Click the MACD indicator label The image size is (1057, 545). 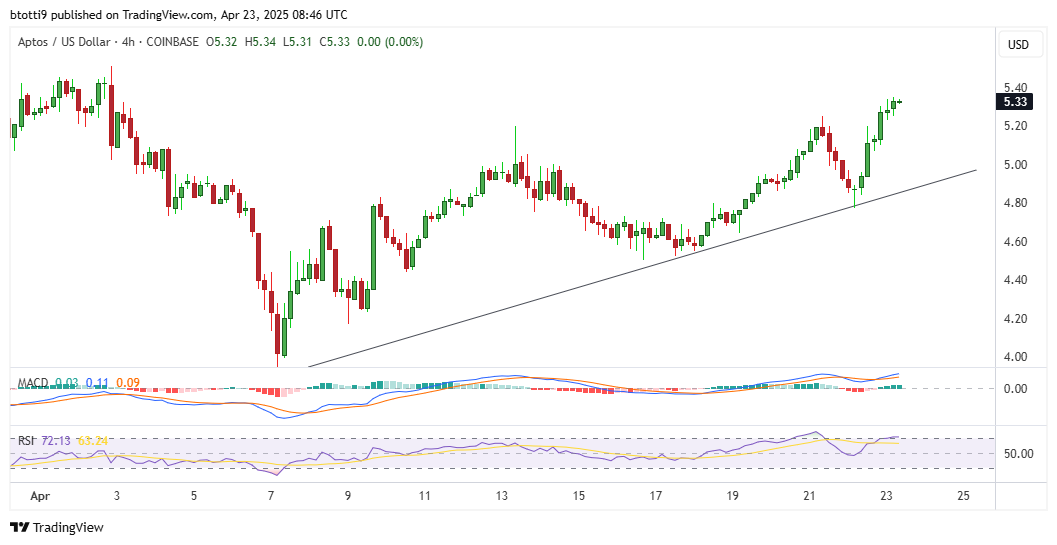point(33,383)
